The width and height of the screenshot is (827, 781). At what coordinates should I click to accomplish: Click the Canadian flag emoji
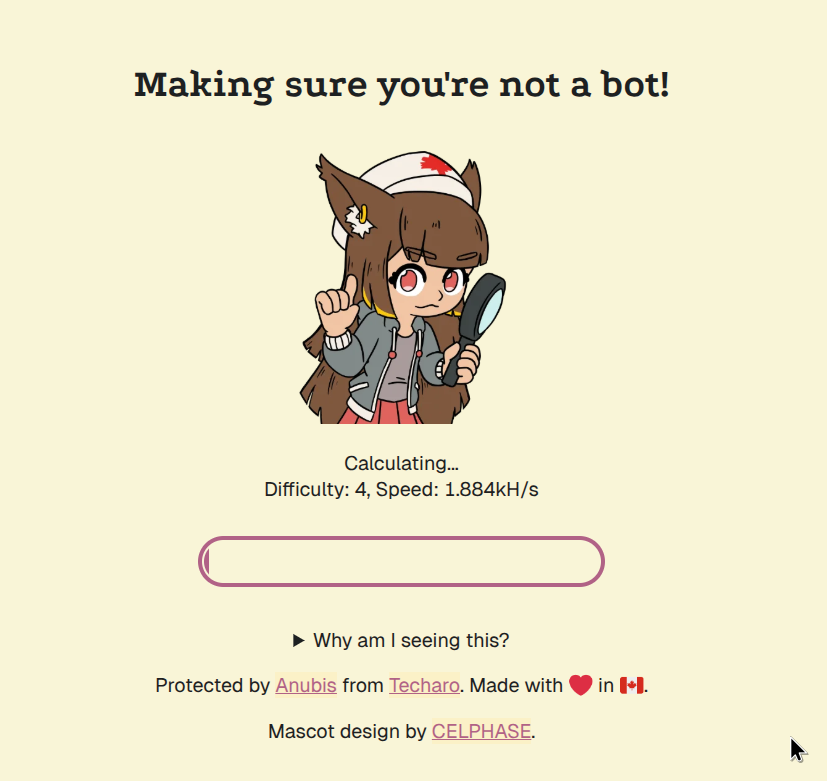click(631, 686)
